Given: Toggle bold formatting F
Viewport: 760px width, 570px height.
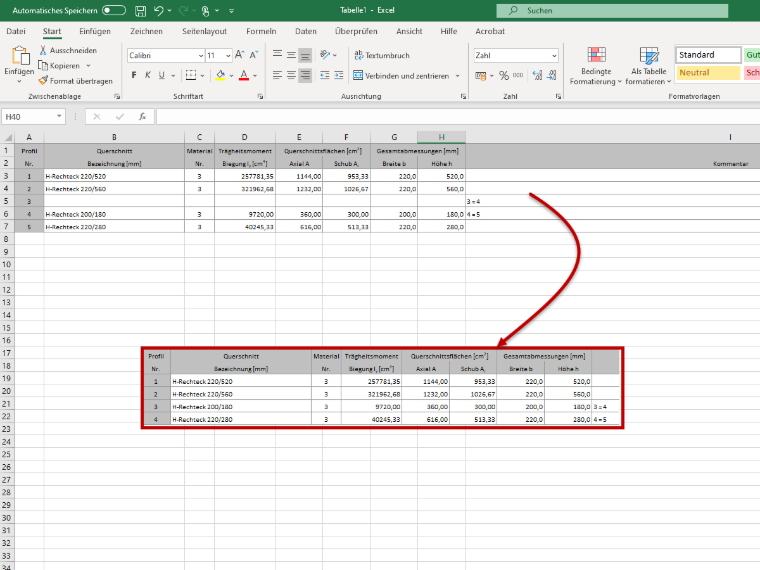Looking at the screenshot, I should (x=134, y=75).
